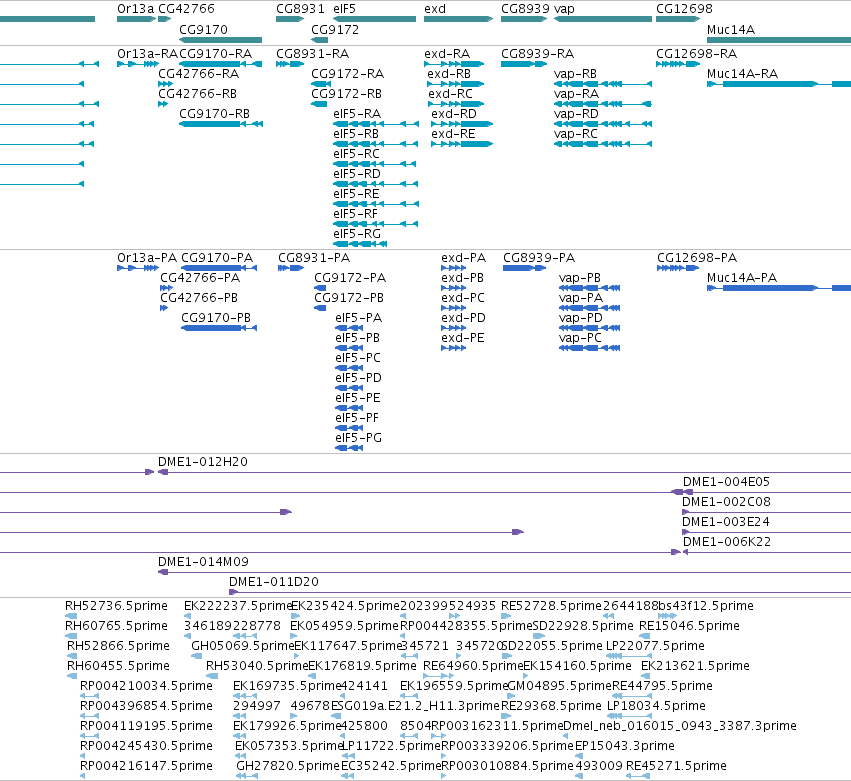The height and width of the screenshot is (781, 851).
Task: Select EST LP18034.5prime
Action: 630,716
